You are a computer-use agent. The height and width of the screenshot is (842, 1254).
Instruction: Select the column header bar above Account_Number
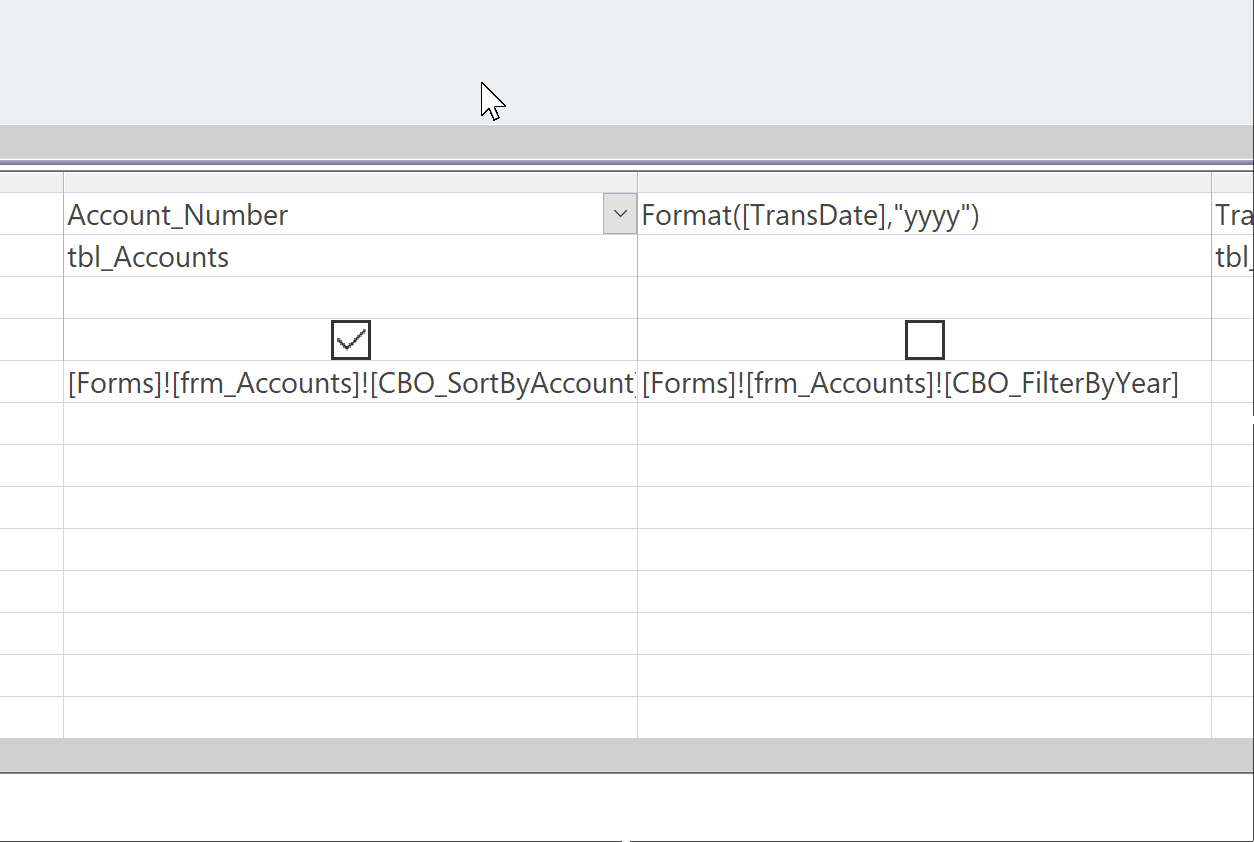pos(350,182)
